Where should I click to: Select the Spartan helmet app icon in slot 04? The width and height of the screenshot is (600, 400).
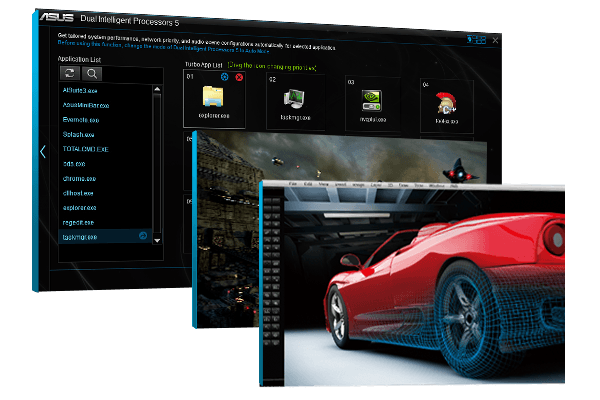click(x=446, y=103)
